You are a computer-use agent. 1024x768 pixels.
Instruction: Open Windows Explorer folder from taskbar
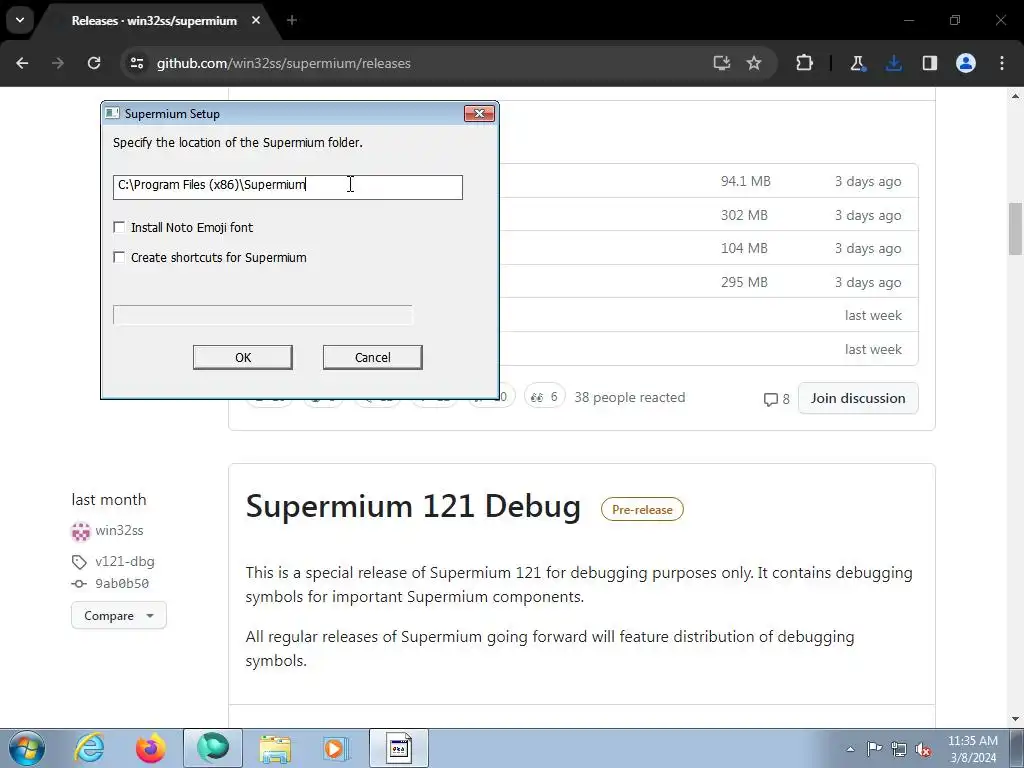[275, 748]
